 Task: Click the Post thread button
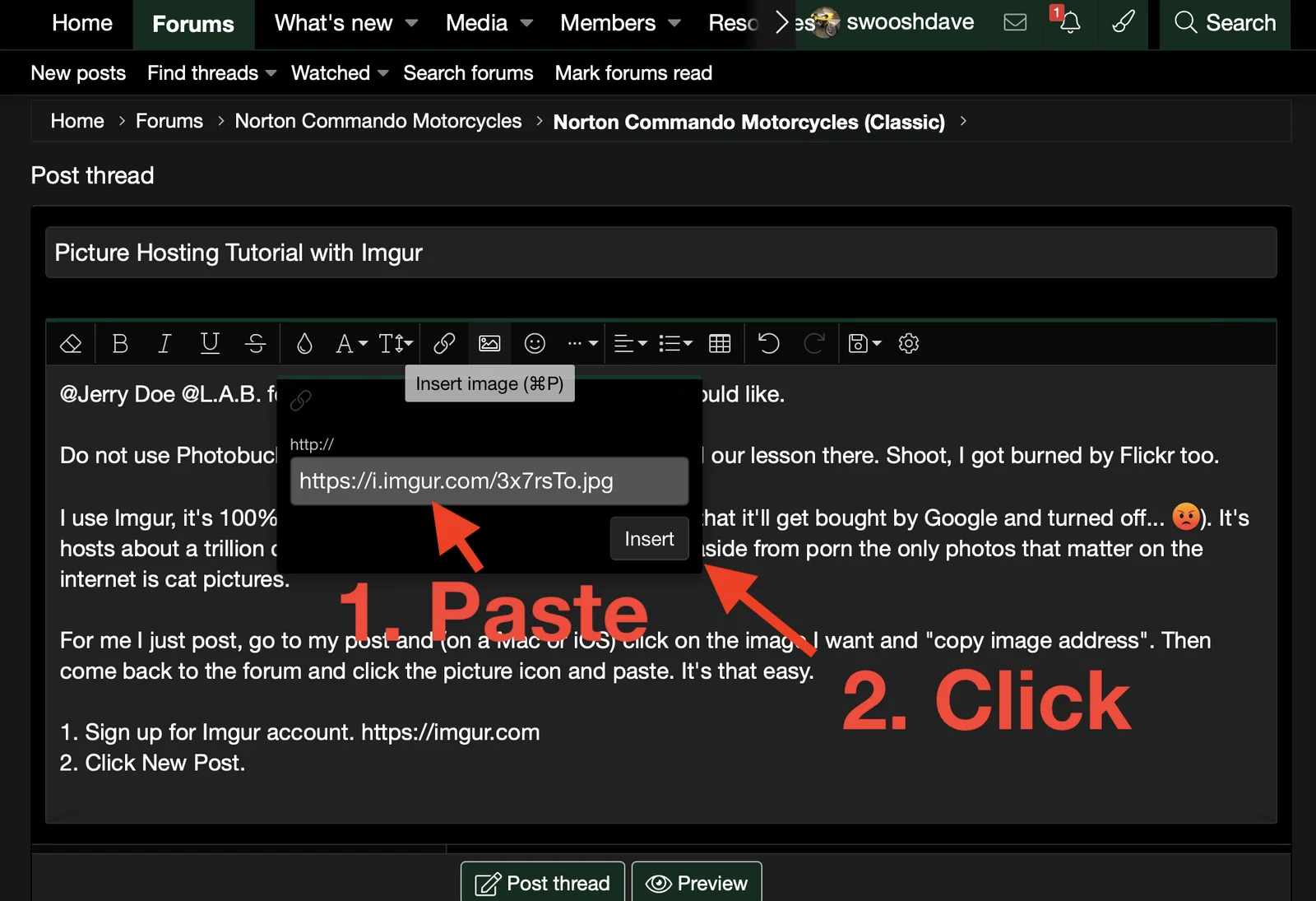[x=543, y=883]
